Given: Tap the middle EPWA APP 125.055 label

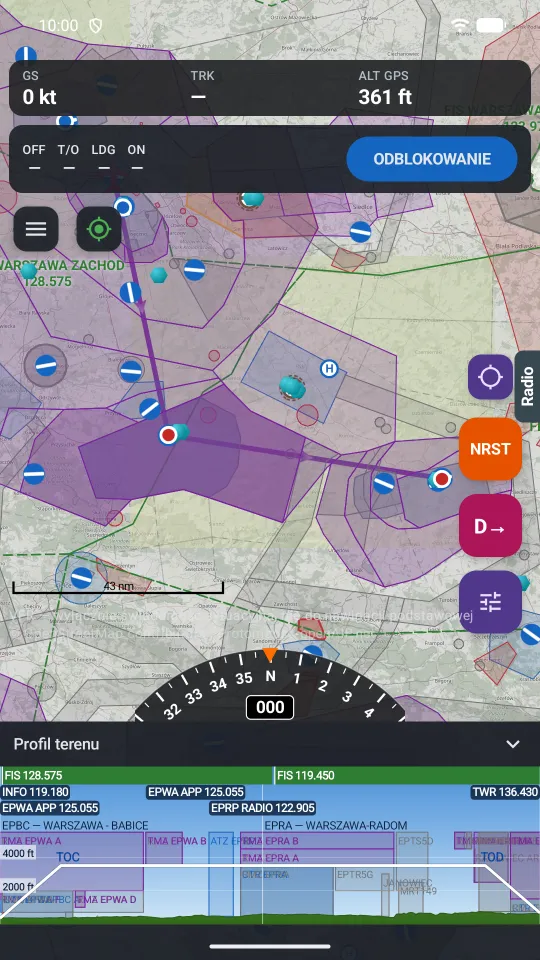Looking at the screenshot, I should coord(196,792).
